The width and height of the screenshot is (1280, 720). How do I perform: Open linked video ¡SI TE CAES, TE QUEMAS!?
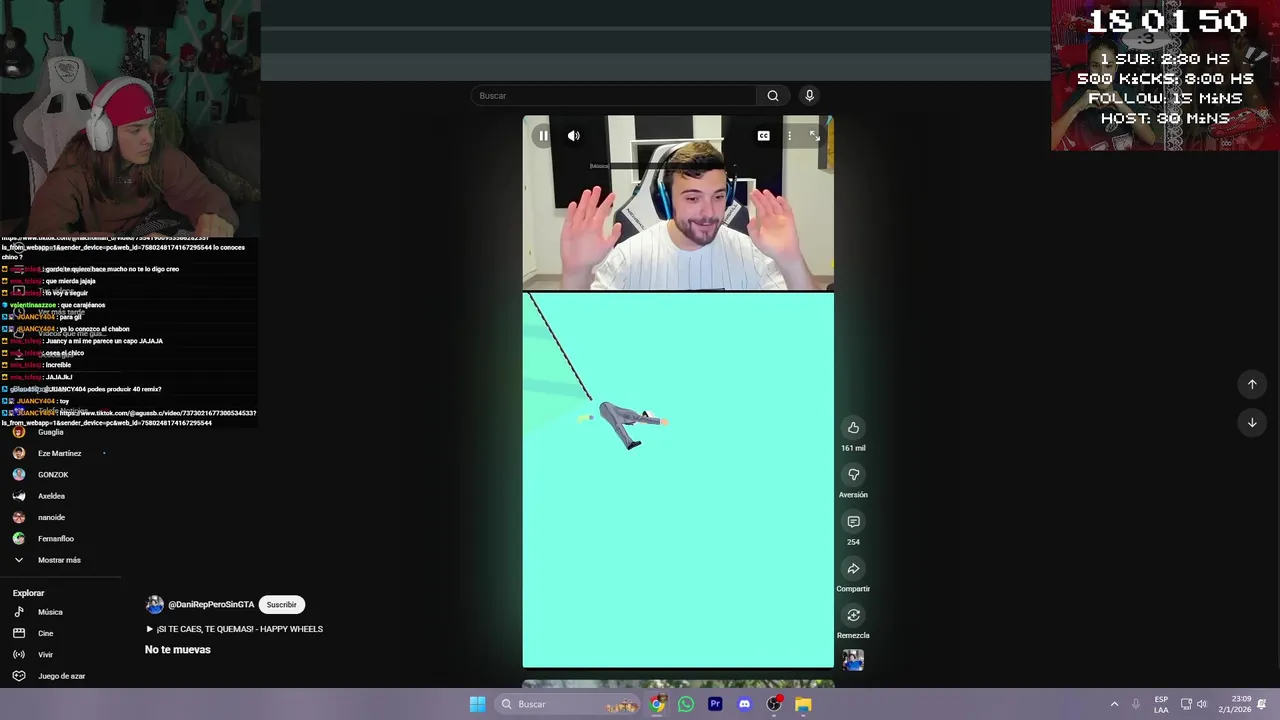239,629
